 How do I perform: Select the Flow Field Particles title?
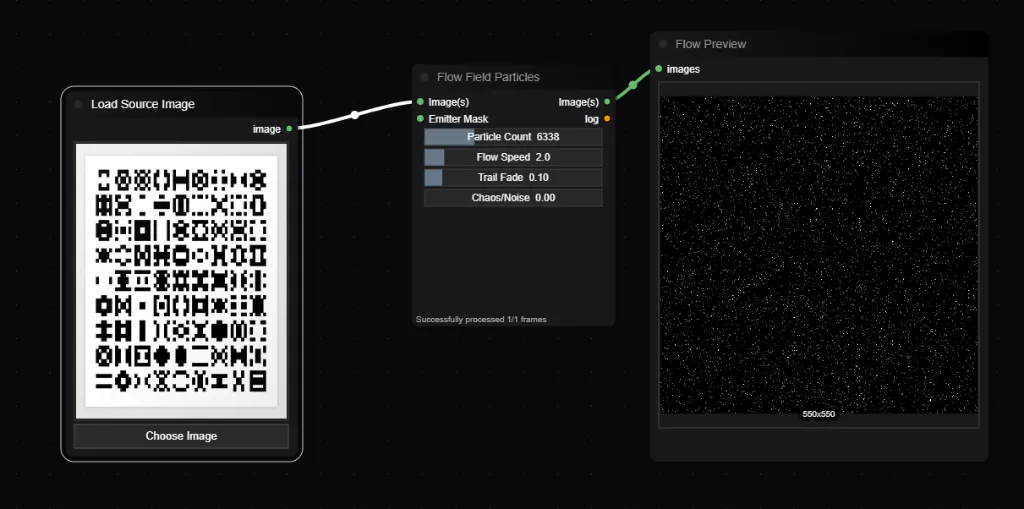[488, 77]
